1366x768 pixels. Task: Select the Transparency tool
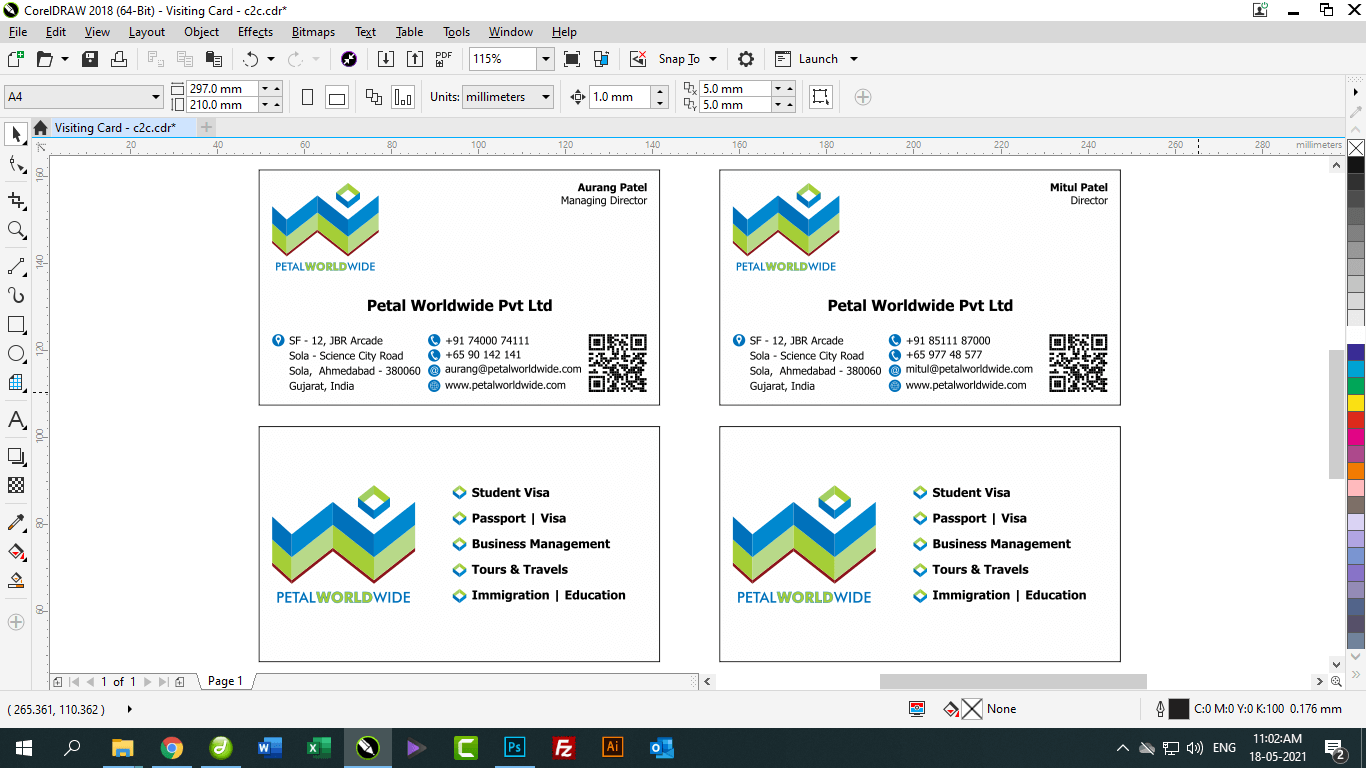(16, 485)
